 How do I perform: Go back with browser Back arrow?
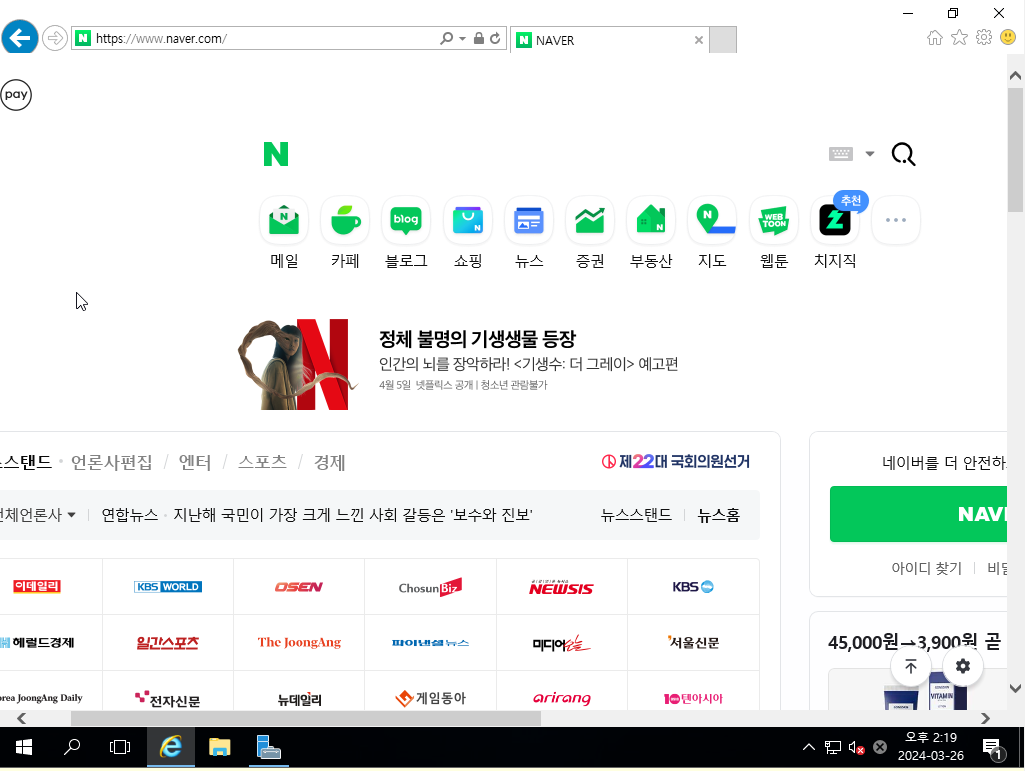(x=20, y=37)
